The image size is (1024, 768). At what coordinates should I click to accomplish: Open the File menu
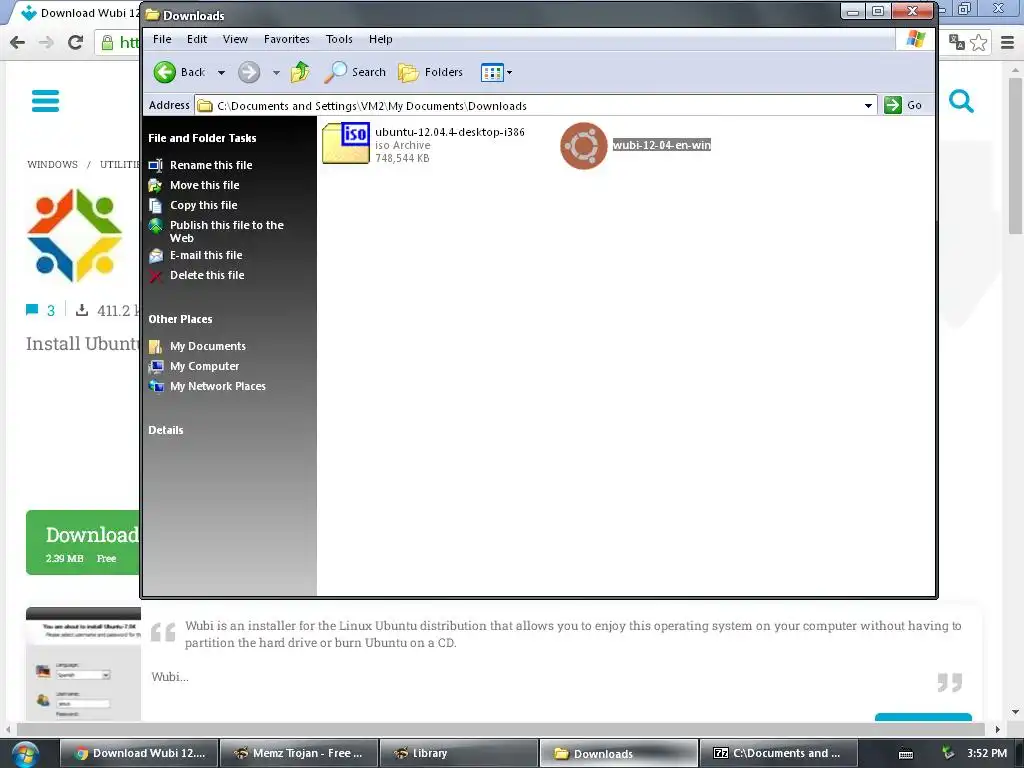pyautogui.click(x=162, y=39)
